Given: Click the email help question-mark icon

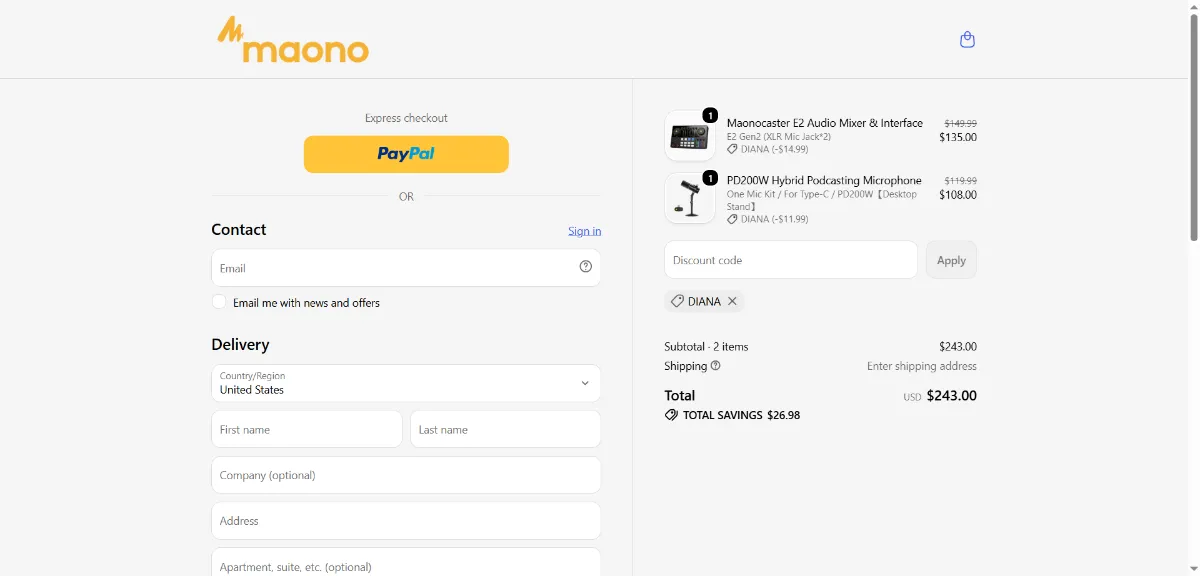Looking at the screenshot, I should click(586, 267).
